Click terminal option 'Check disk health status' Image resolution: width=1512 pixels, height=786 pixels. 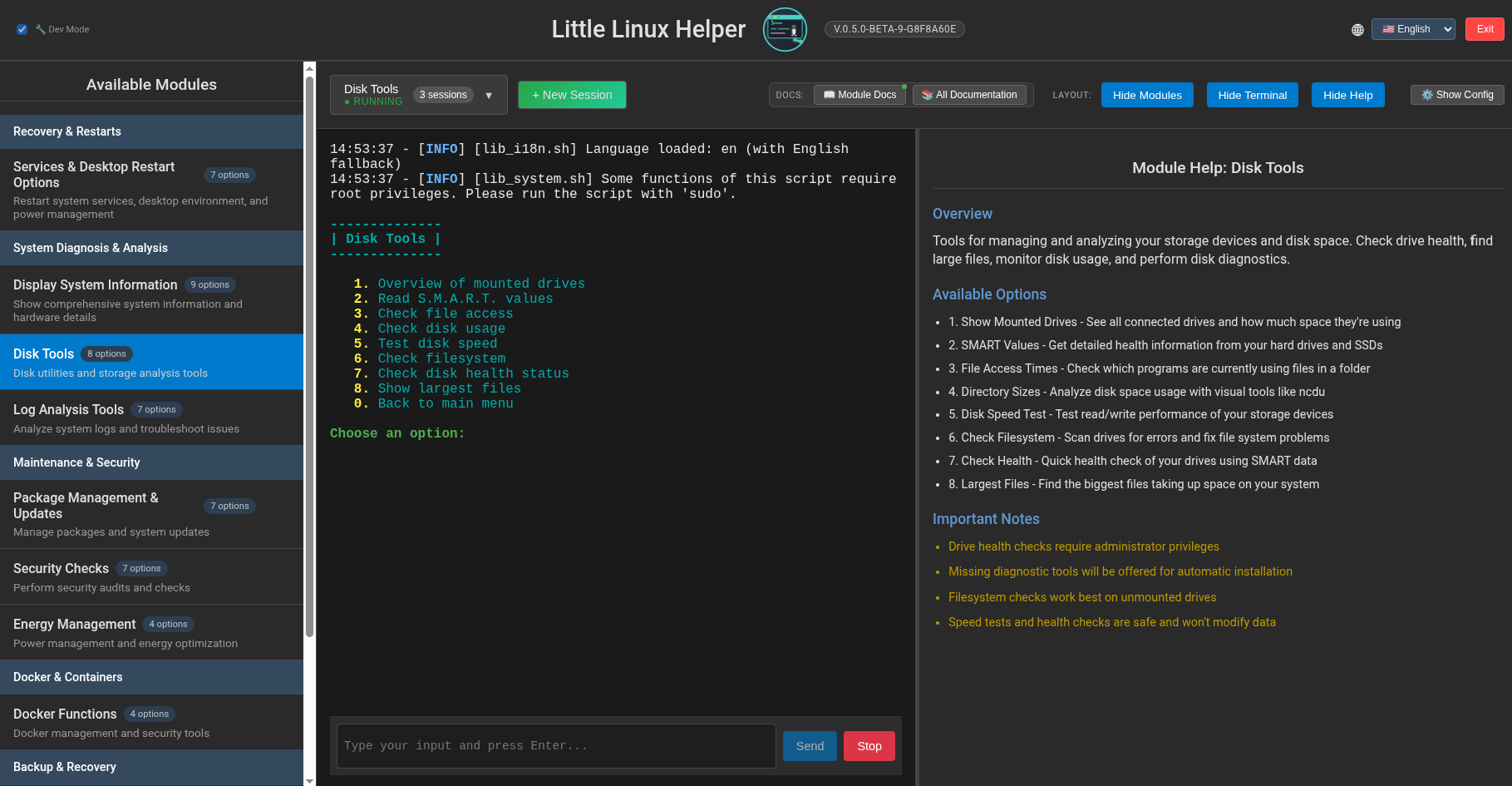pos(474,373)
